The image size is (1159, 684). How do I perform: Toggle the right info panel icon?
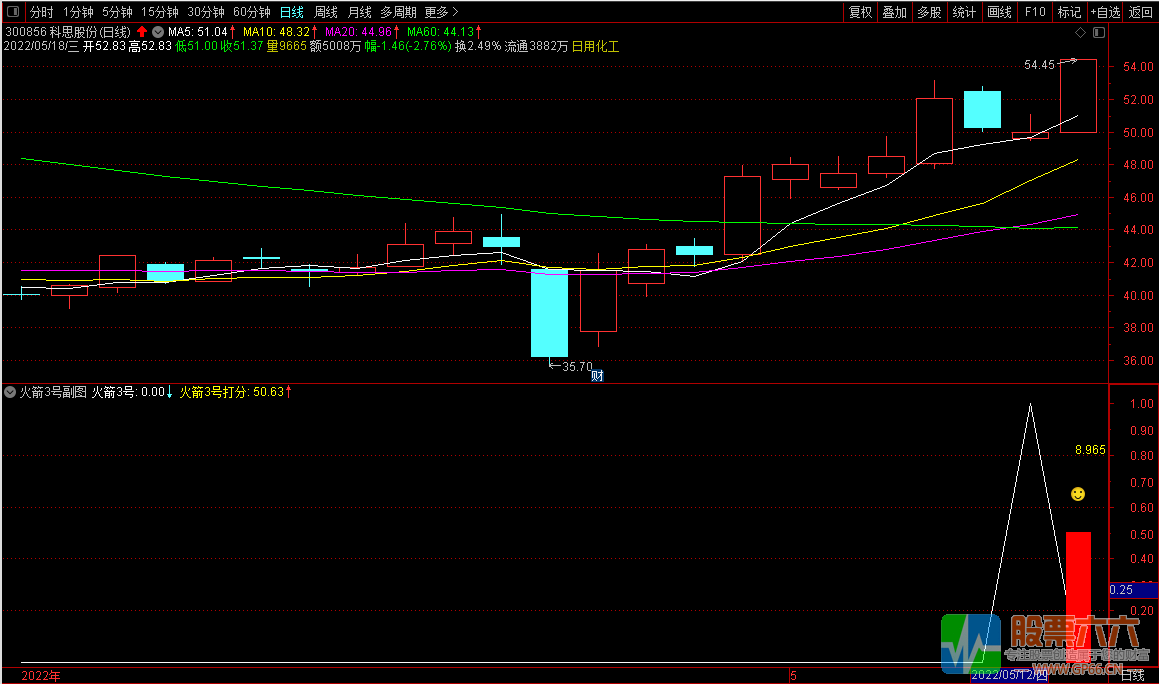pos(1099,33)
